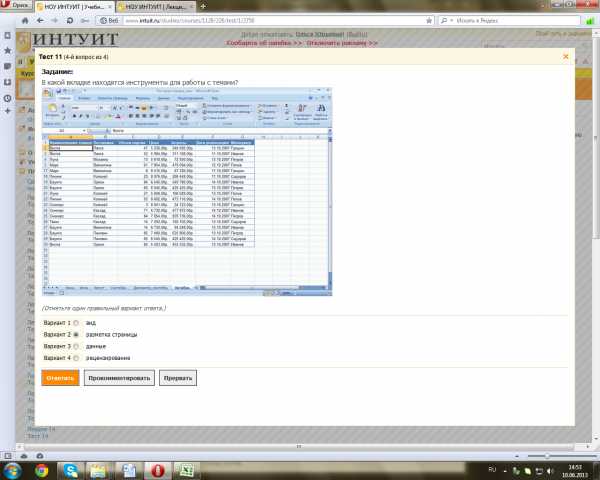Screen dimensions: 600x480
Task: Switch to first НОУ ИНТУИТ Учебн... tab
Action: [72, 7]
